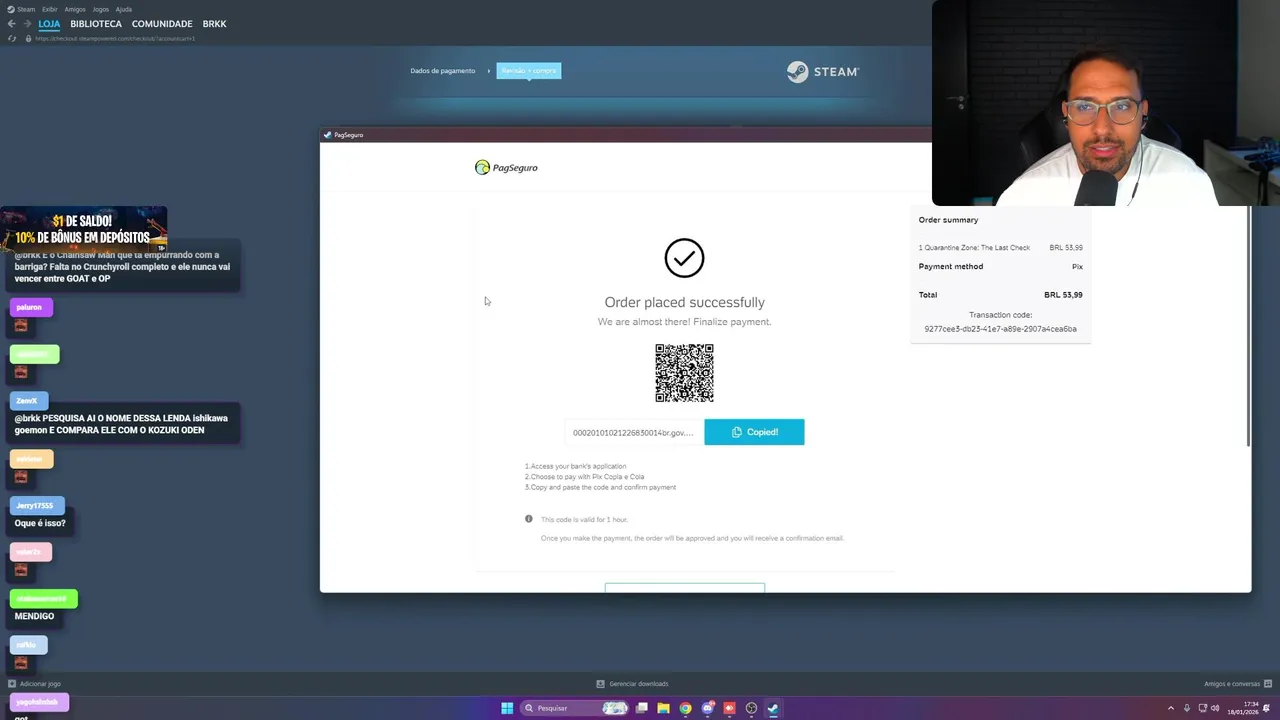Click the Jerry17555 chat username

click(35, 506)
